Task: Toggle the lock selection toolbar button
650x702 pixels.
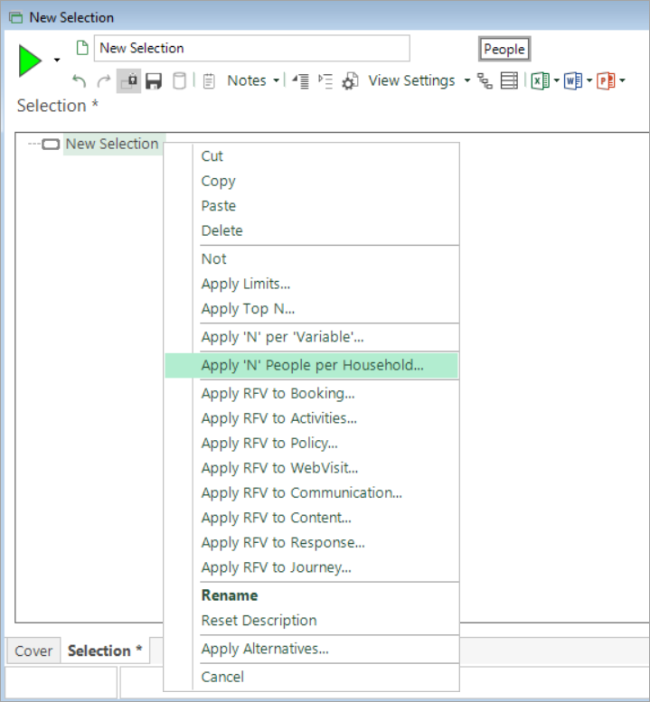Action: [x=129, y=81]
